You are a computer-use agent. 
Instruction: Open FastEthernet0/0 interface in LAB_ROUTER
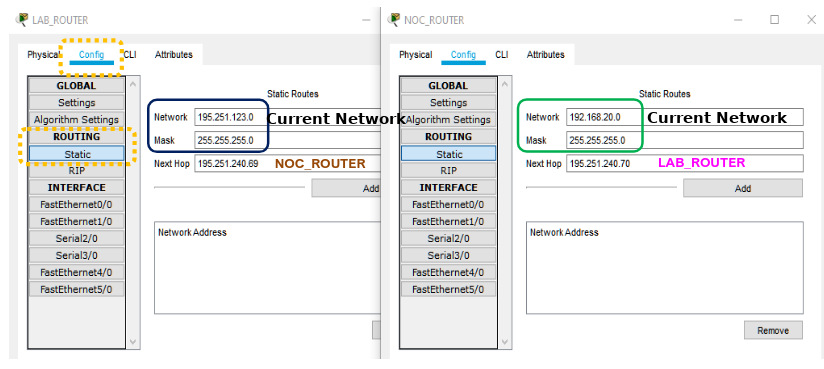(77, 204)
